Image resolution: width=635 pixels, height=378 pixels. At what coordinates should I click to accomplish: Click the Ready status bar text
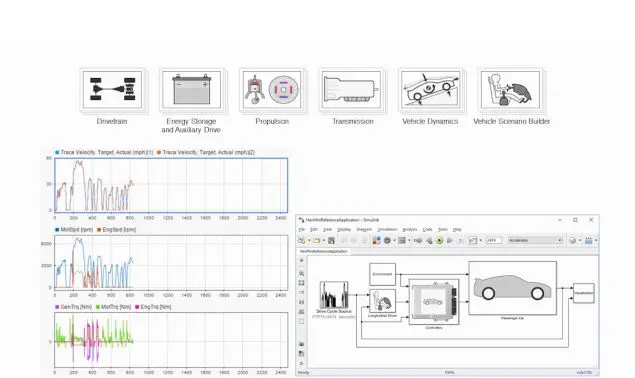(303, 372)
